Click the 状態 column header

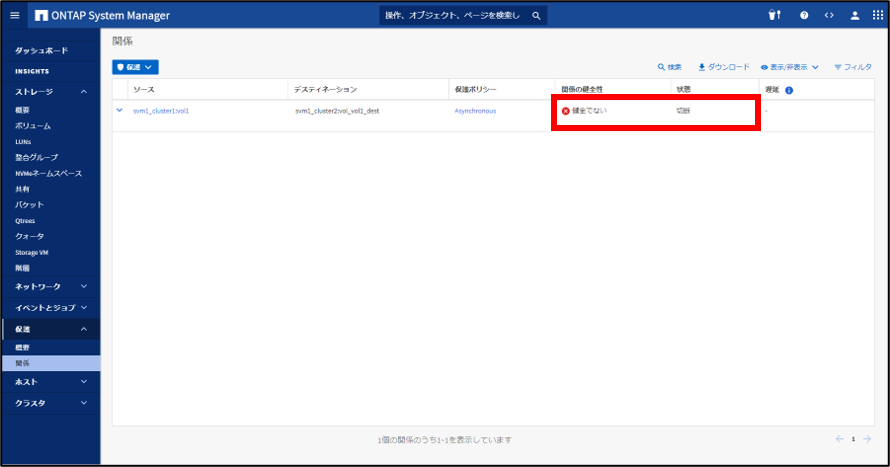coord(683,90)
